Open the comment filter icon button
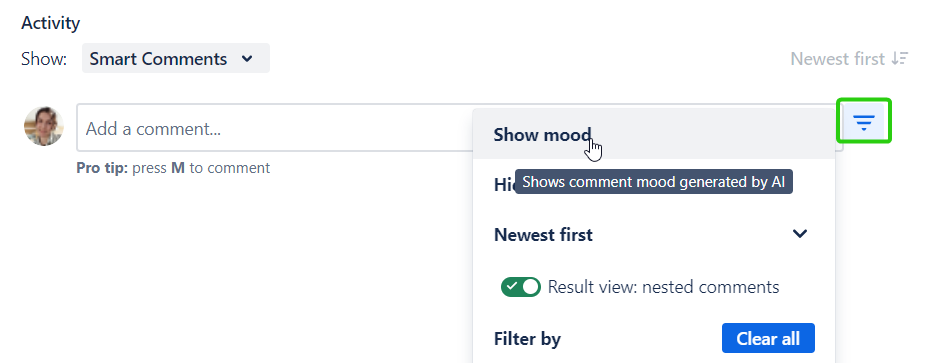Screen dimensions: 948x363 pos(864,122)
